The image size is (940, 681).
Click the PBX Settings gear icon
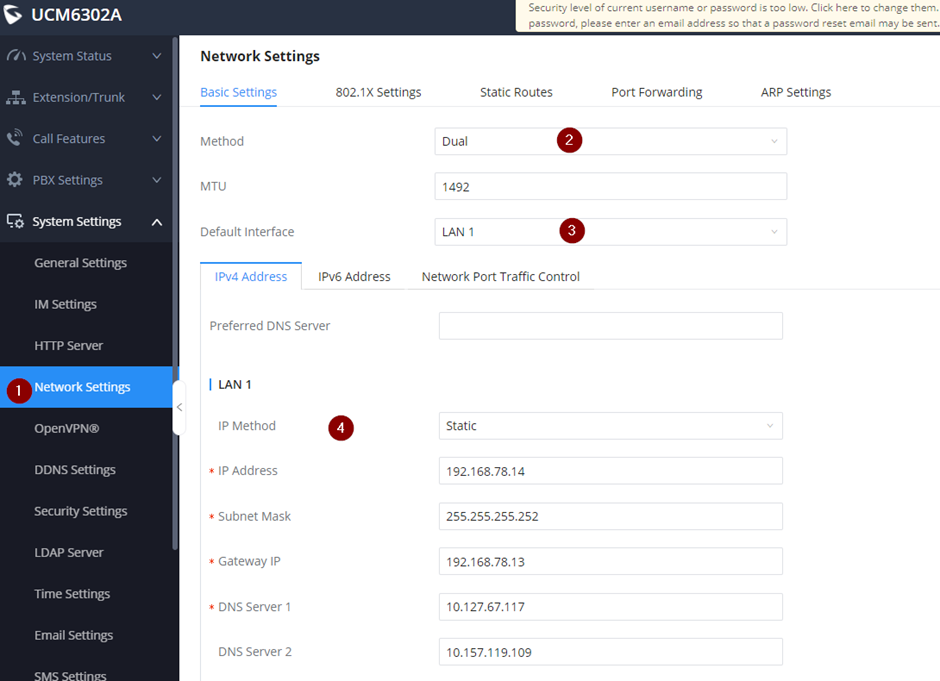[15, 180]
